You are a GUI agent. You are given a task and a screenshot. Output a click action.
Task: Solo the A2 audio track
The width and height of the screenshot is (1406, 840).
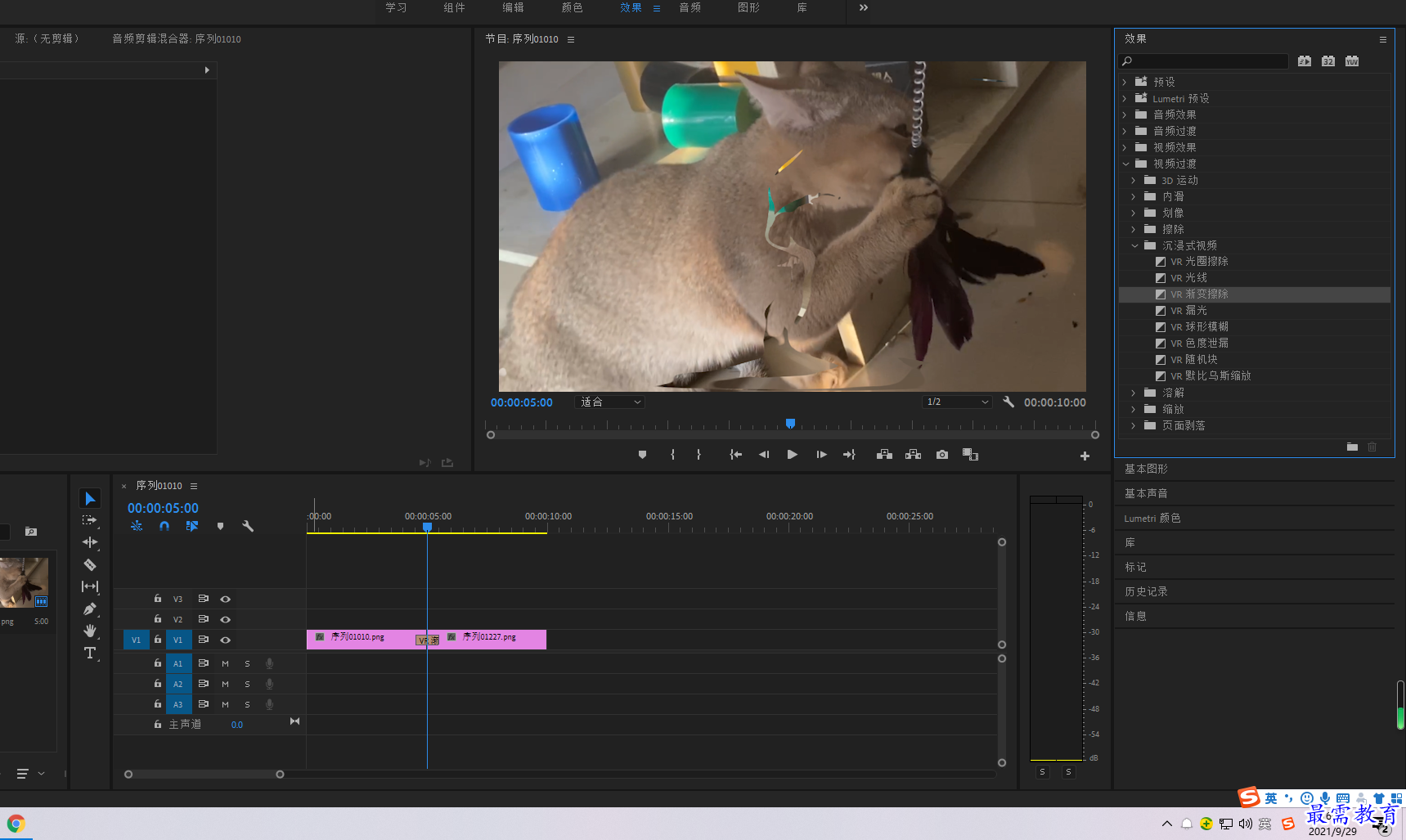tap(247, 685)
